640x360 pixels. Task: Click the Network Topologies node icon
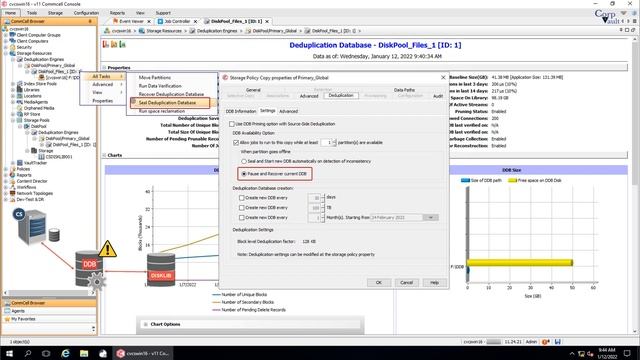click(x=13, y=193)
